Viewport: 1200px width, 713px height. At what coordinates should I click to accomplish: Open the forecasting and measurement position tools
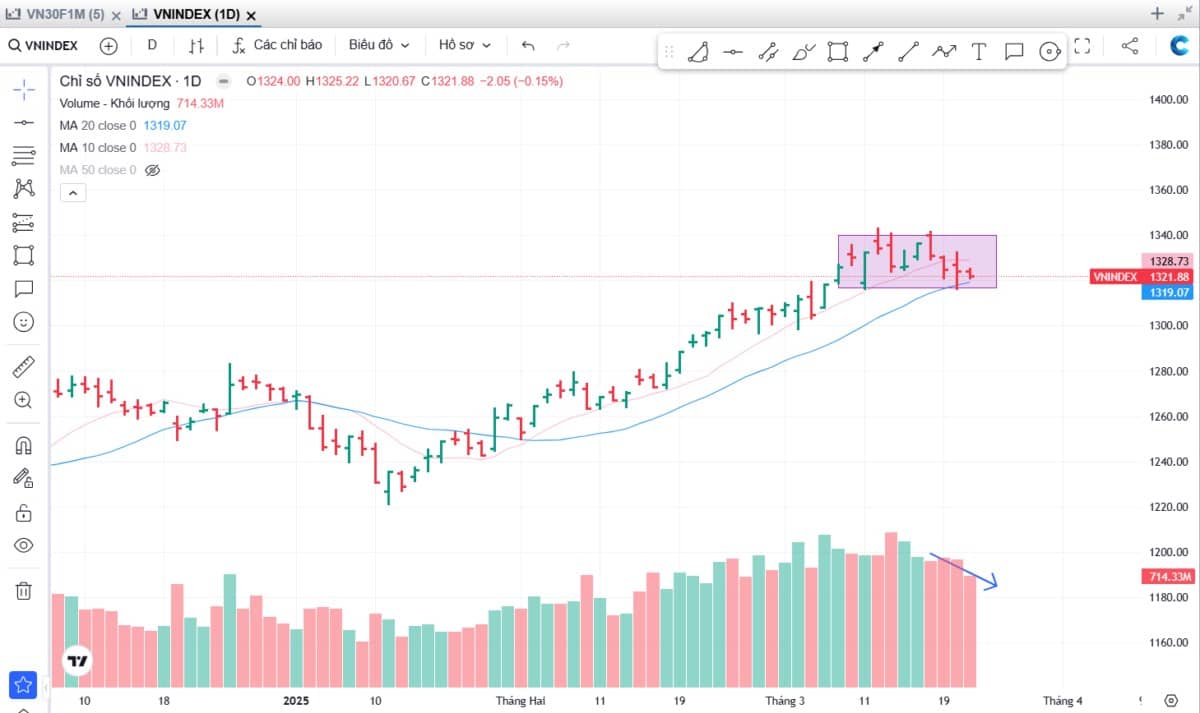click(x=24, y=222)
